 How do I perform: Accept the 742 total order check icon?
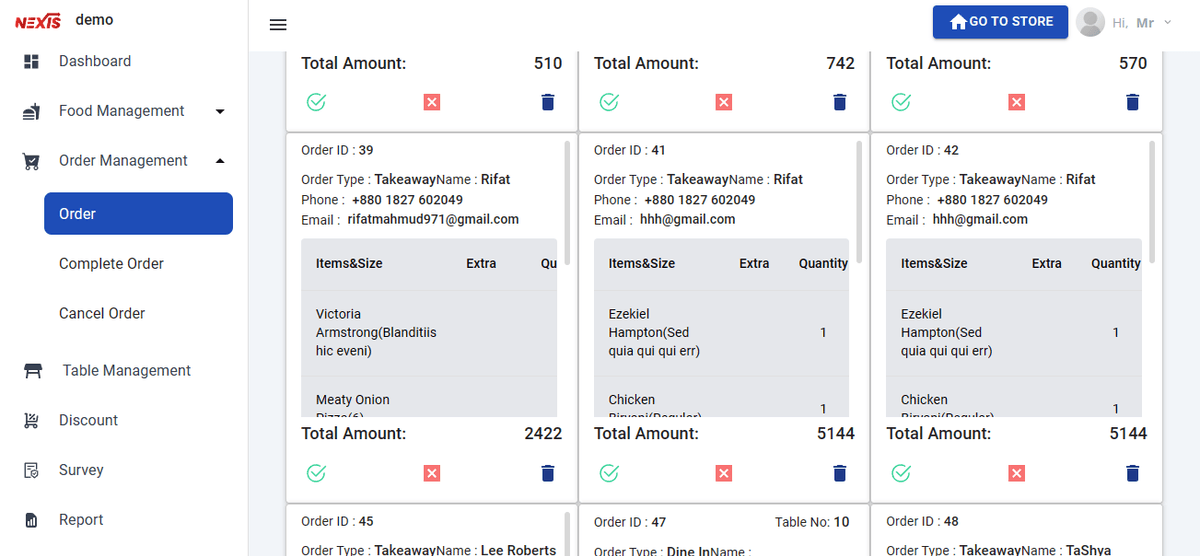[x=609, y=102]
